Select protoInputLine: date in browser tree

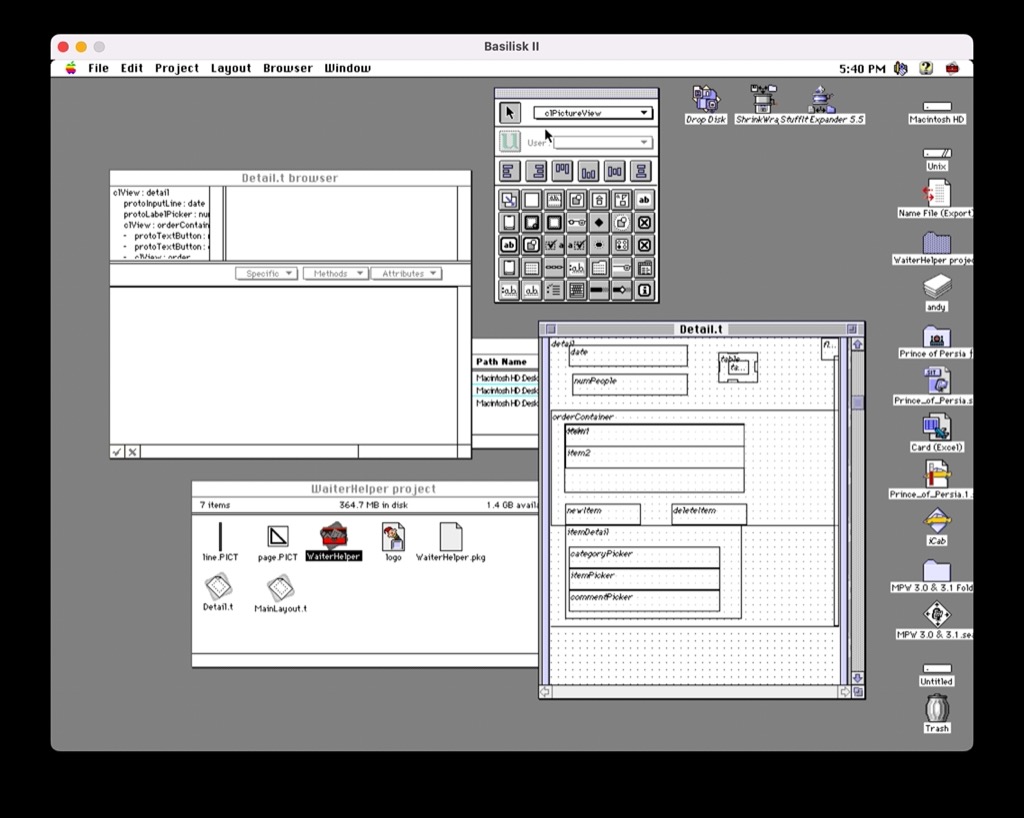coord(164,203)
